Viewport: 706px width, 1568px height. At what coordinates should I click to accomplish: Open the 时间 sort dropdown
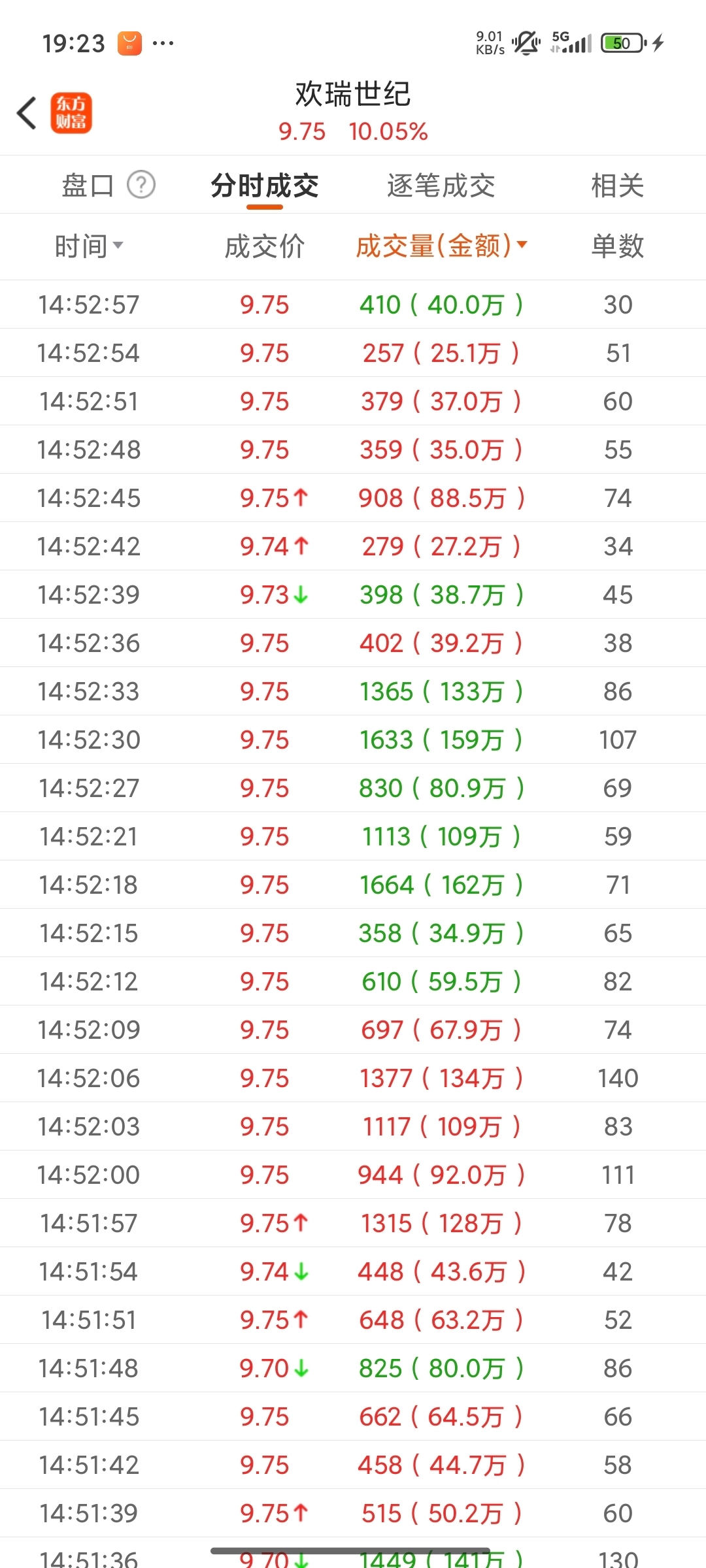(89, 246)
